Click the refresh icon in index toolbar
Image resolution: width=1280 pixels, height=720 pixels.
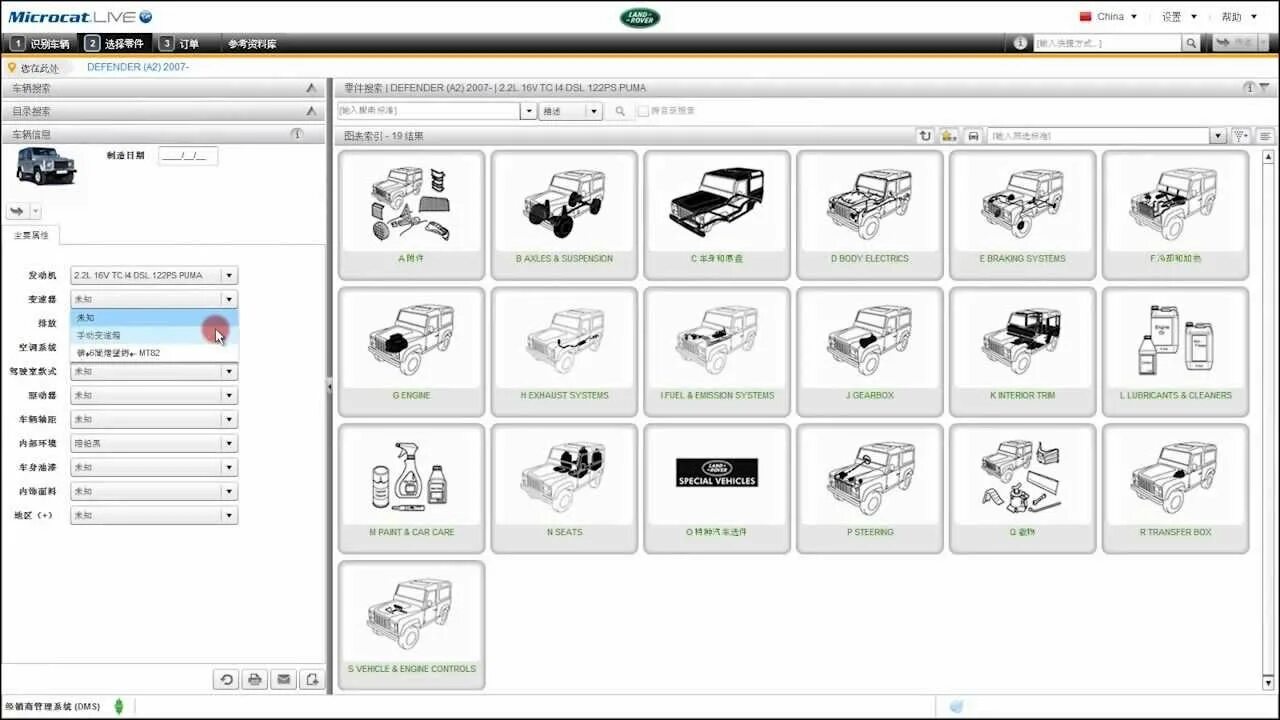pos(925,136)
